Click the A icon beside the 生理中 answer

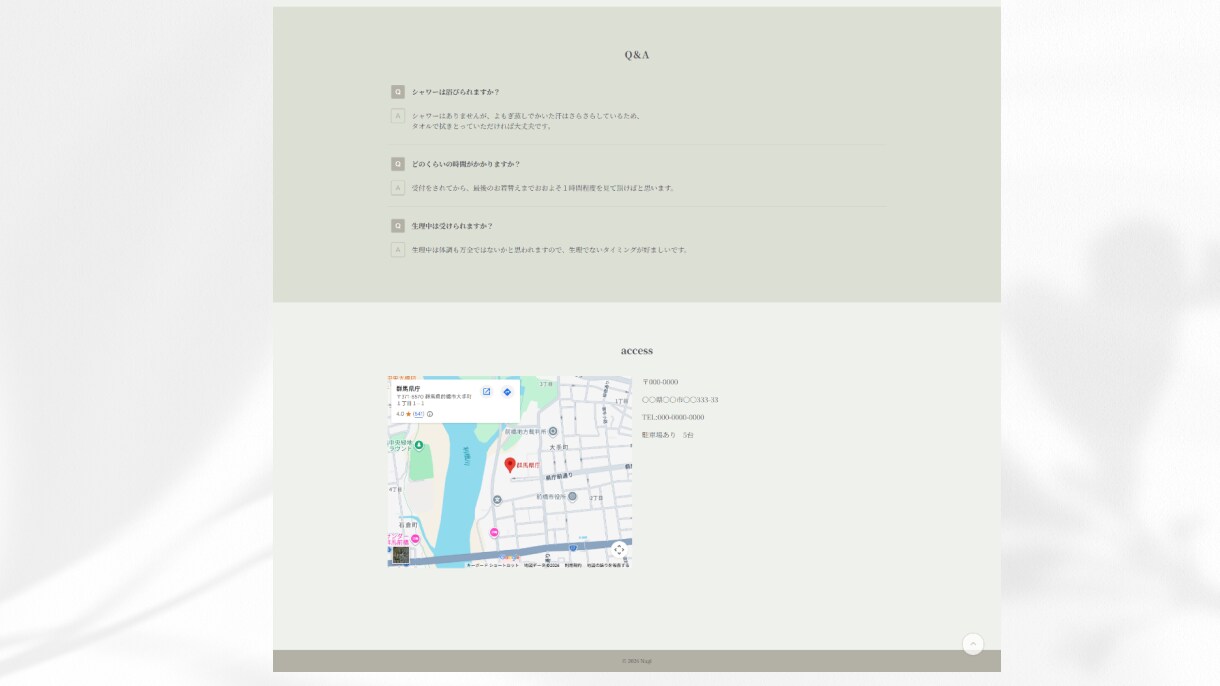pos(398,250)
